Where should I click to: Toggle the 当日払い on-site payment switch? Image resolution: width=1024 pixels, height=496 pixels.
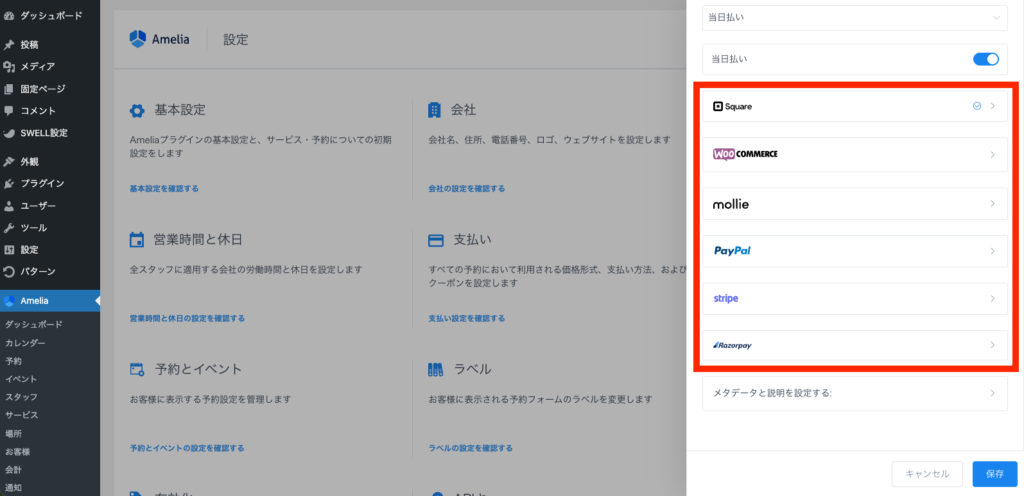[985, 59]
